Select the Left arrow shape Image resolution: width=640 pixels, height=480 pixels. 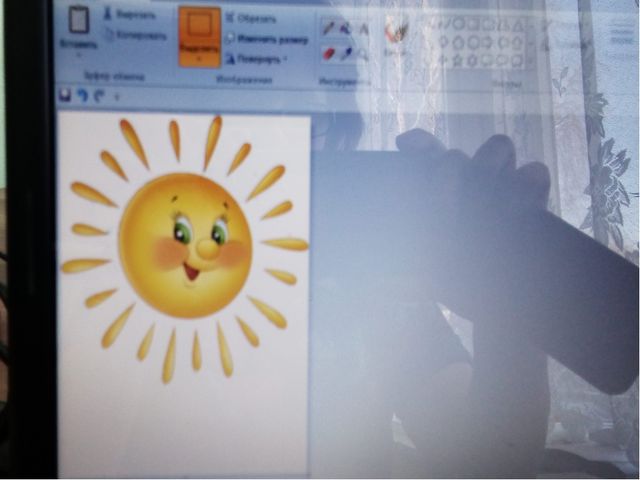tap(502, 42)
